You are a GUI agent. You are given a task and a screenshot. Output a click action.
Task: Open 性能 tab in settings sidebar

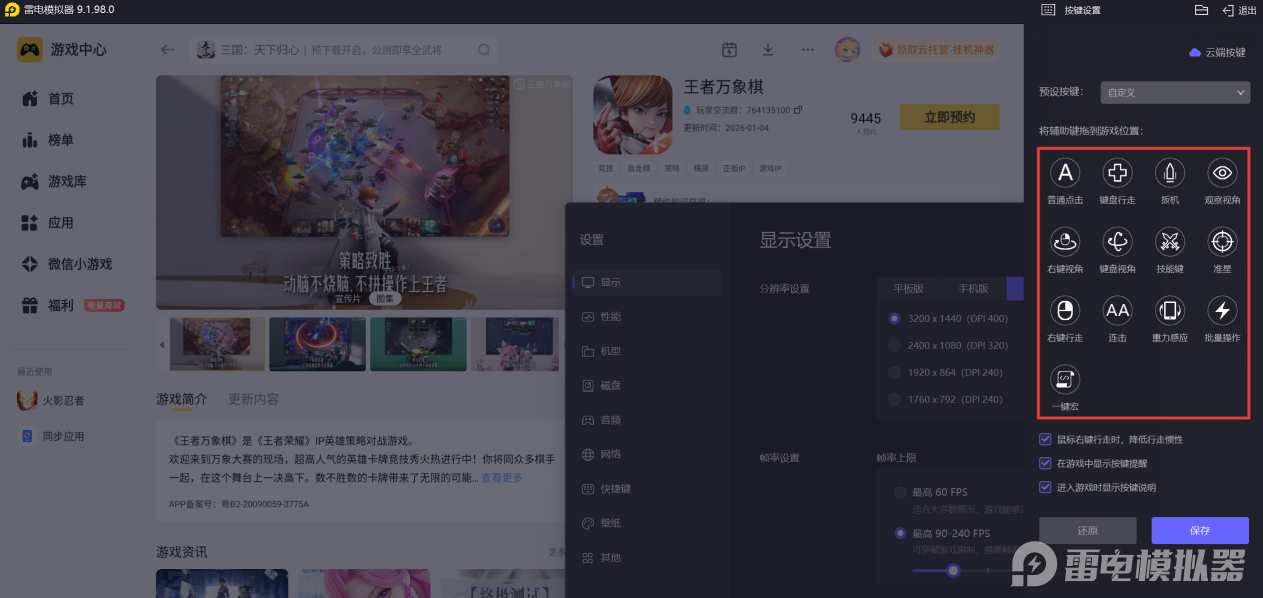click(x=647, y=317)
